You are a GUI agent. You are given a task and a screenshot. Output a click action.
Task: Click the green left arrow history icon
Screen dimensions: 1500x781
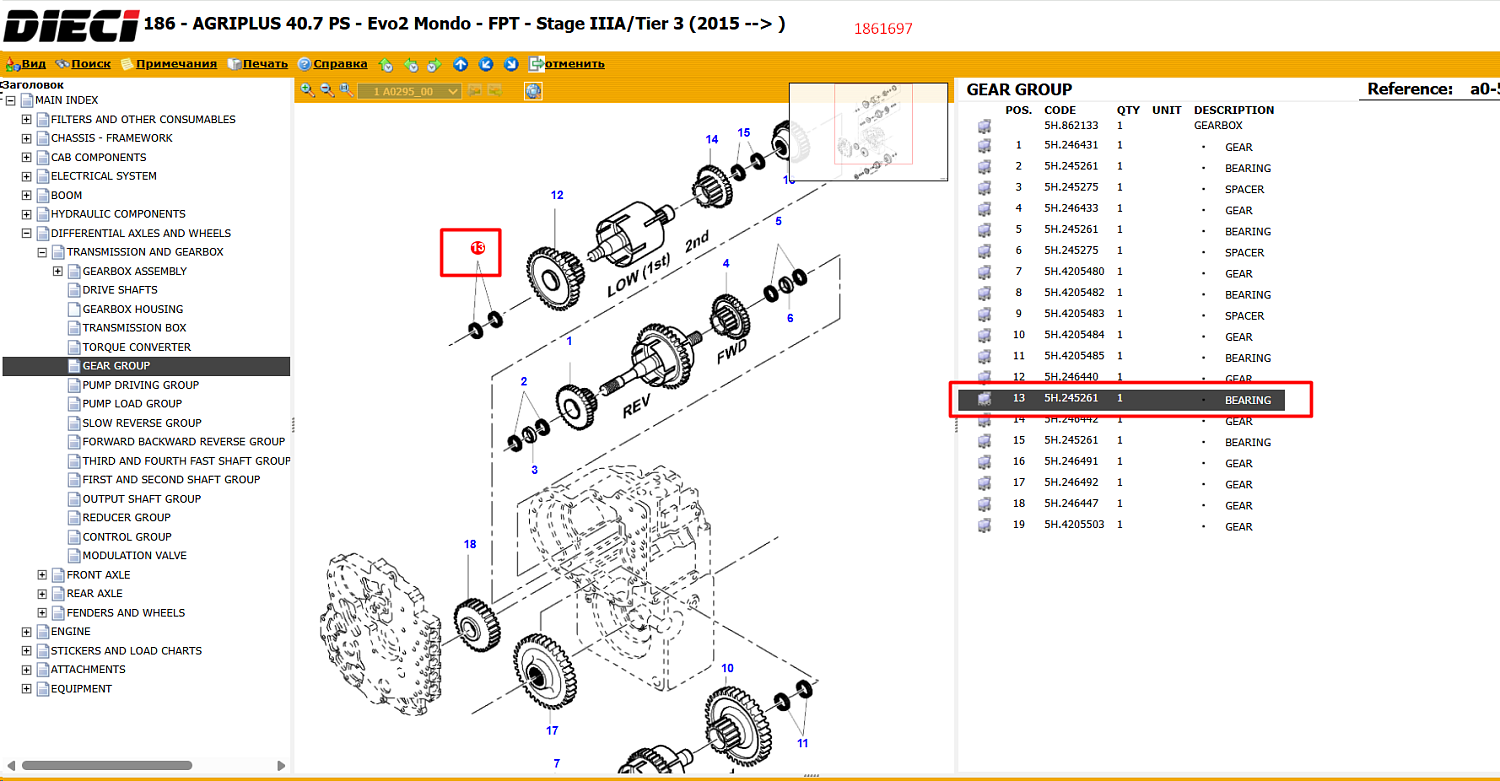point(410,64)
